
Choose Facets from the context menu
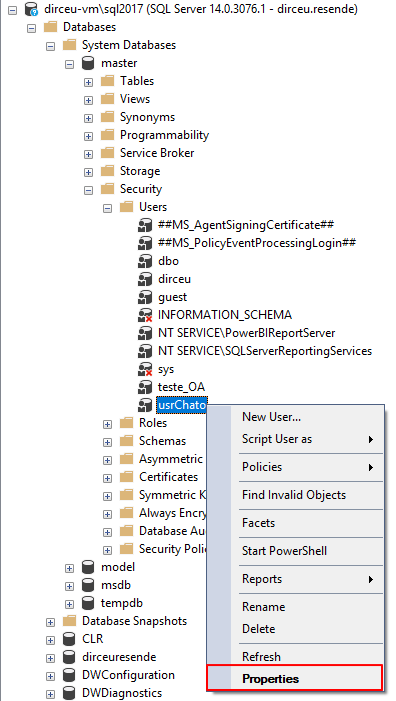(x=295, y=523)
